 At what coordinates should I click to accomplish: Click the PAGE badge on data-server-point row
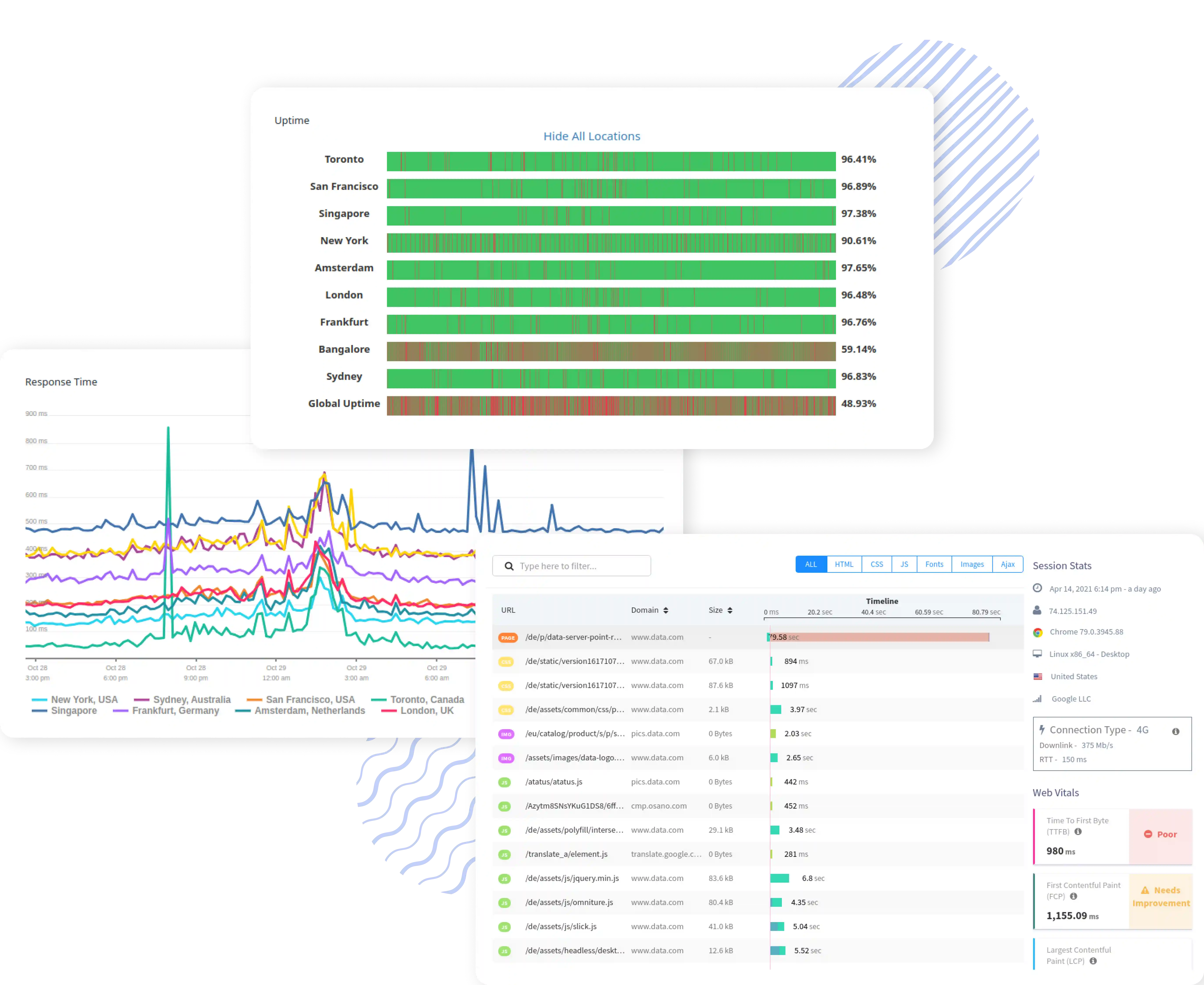[508, 638]
